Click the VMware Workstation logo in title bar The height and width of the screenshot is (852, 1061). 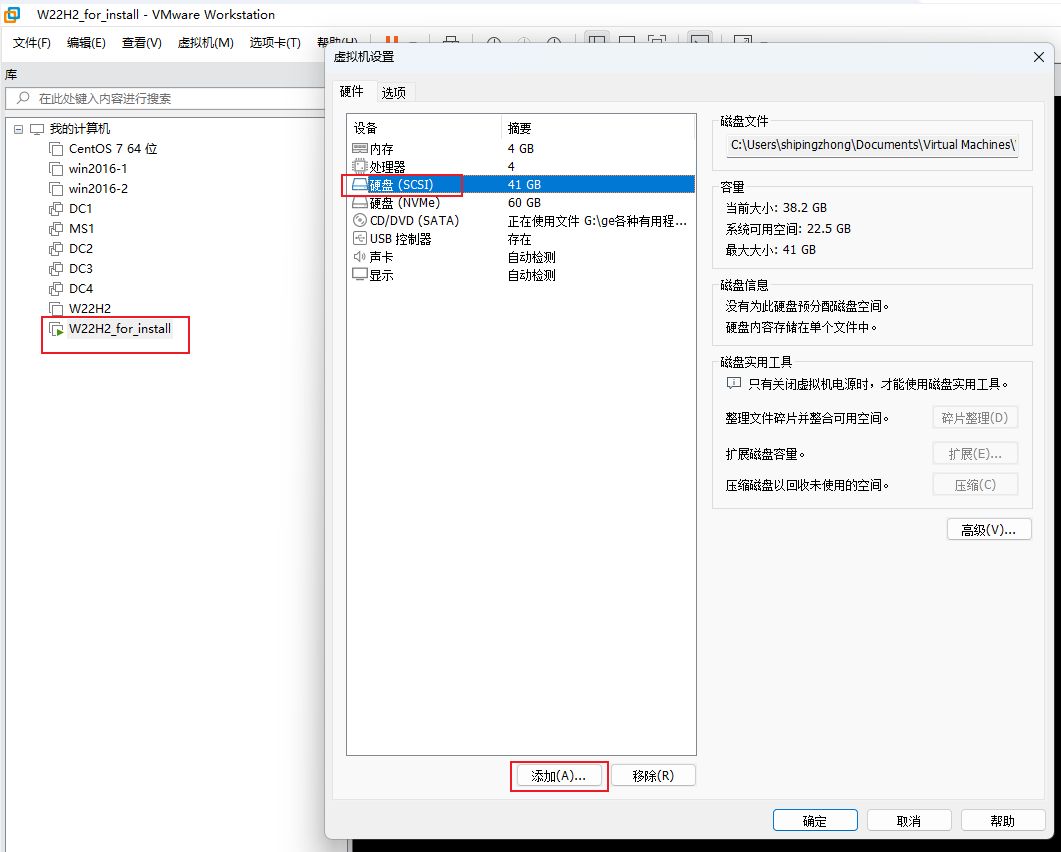(x=13, y=15)
